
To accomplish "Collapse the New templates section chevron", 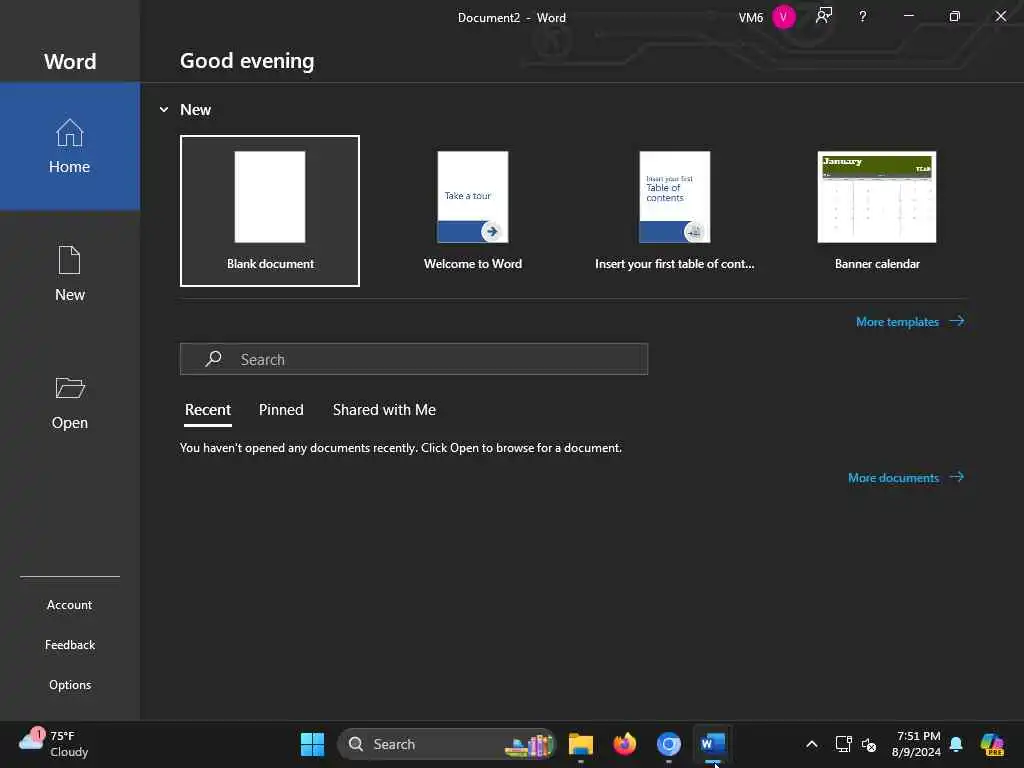I will 164,110.
